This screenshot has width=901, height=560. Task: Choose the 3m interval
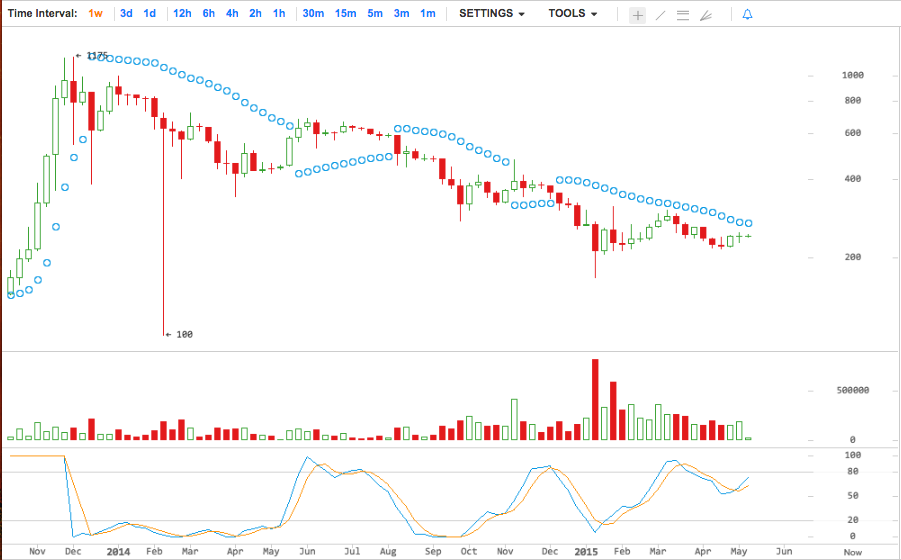402,13
